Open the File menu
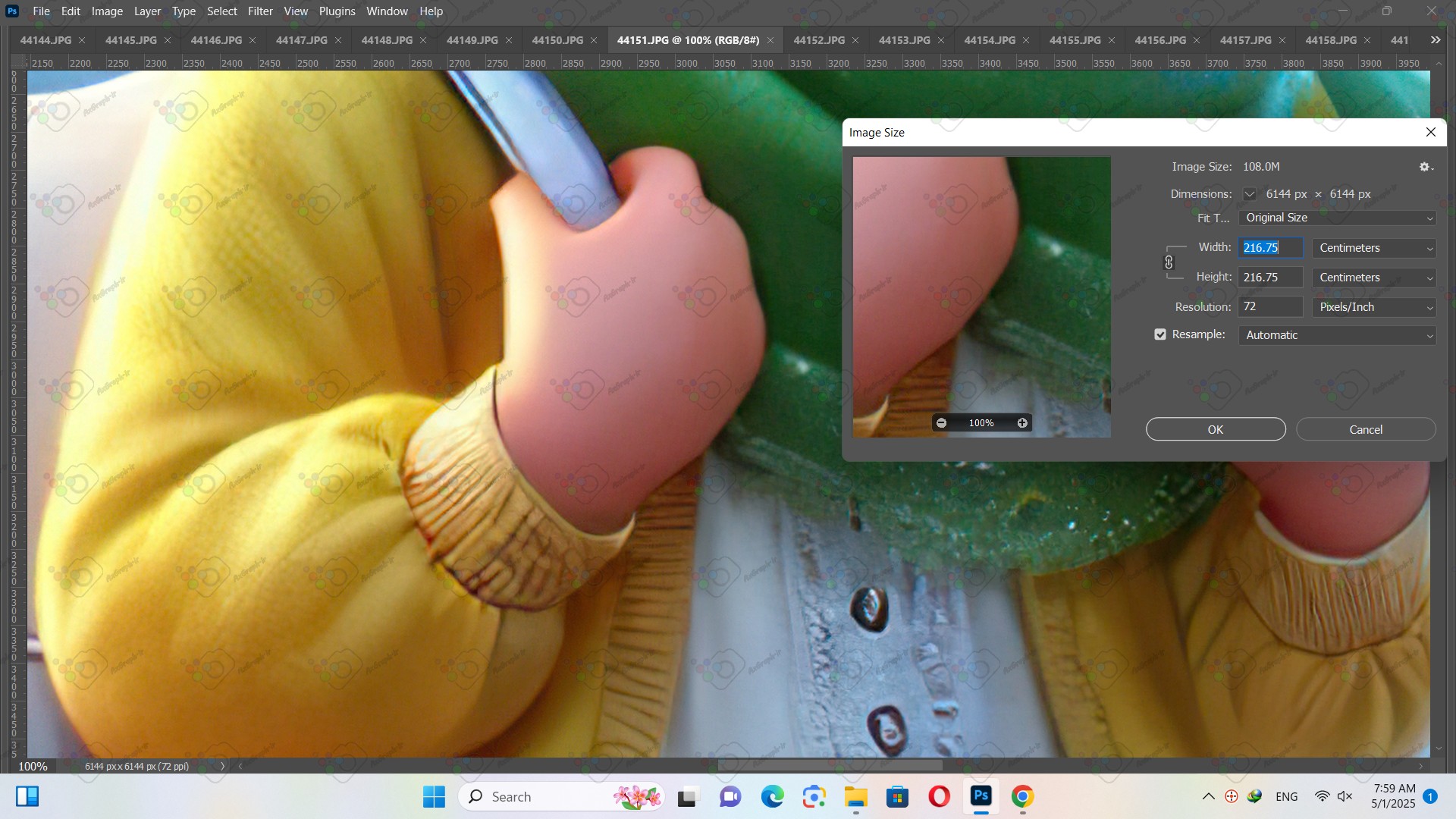The width and height of the screenshot is (1456, 819). 41,11
